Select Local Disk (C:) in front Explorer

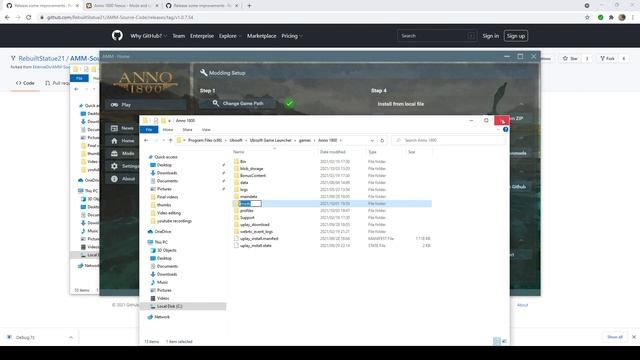coord(169,306)
